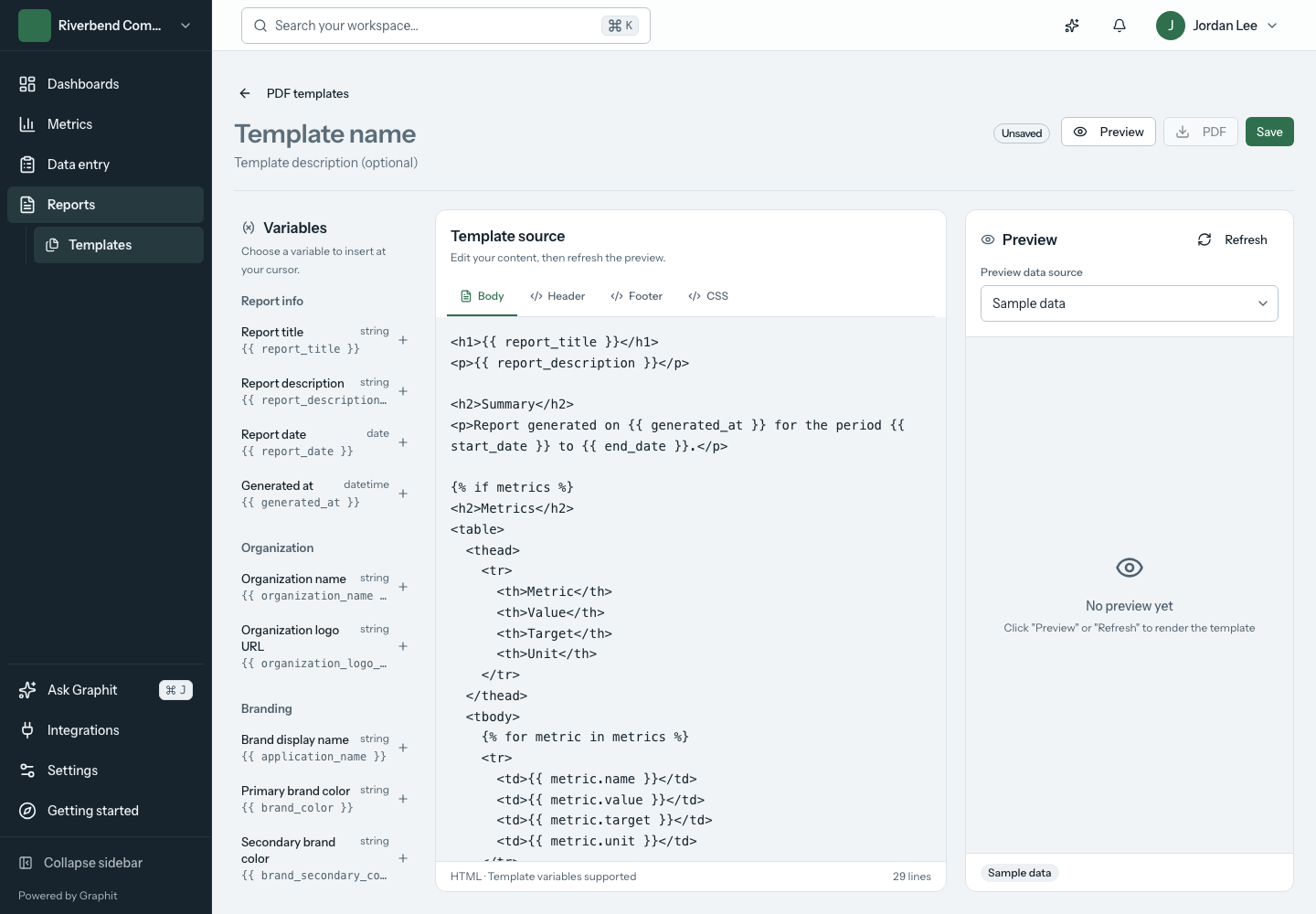Refresh the template preview
The height and width of the screenshot is (914, 1316).
point(1233,239)
